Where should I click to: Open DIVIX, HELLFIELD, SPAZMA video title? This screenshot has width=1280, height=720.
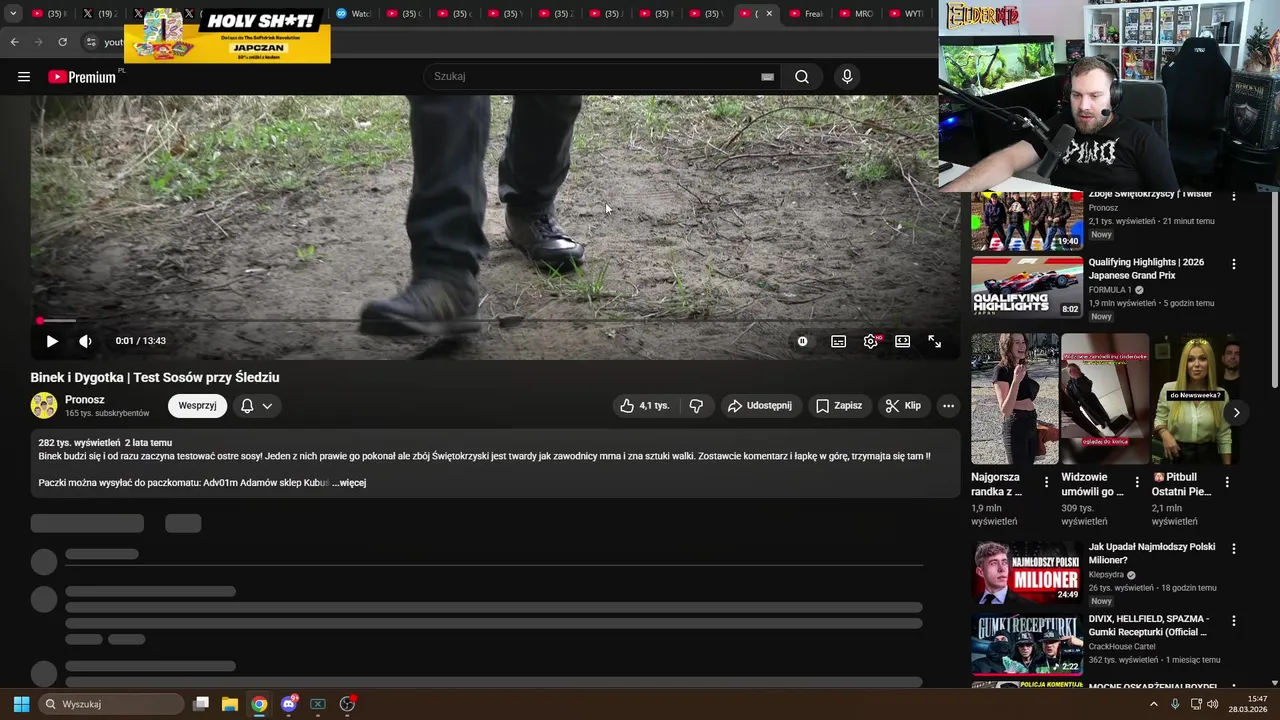pyautogui.click(x=1149, y=625)
